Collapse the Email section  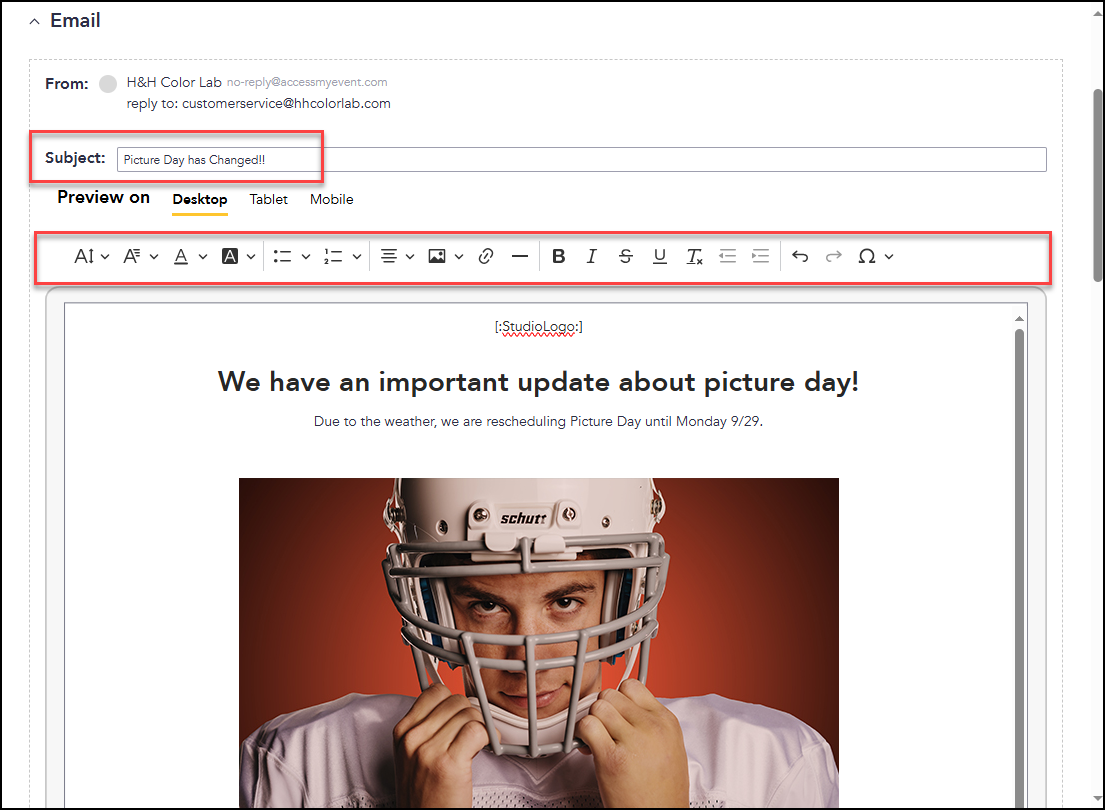[35, 22]
